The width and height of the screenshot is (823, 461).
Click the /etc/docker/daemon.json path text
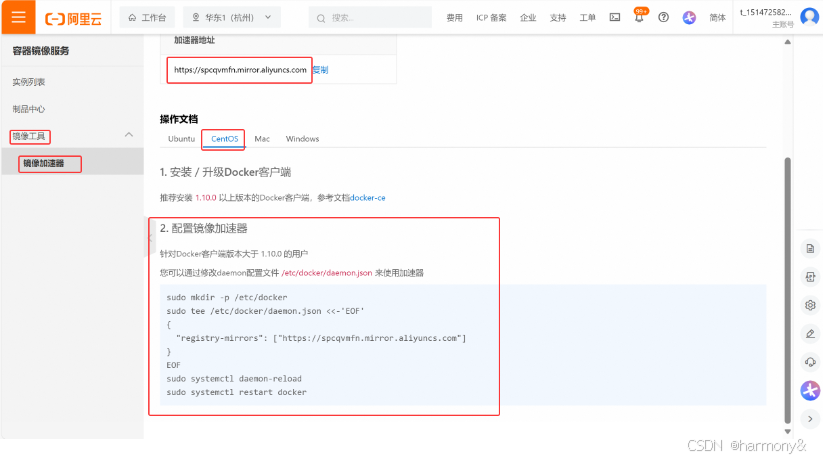pos(326,273)
